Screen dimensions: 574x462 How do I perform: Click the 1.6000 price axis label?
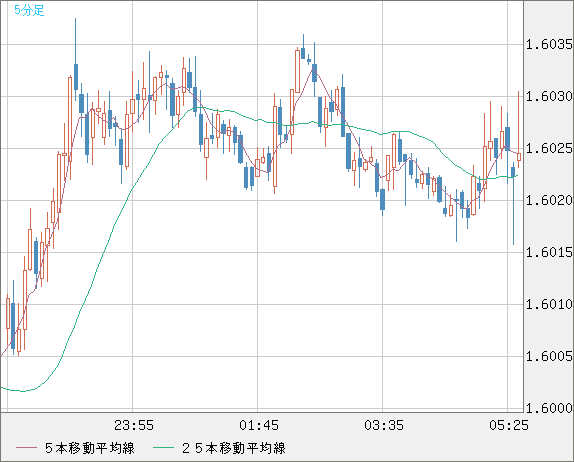point(549,408)
